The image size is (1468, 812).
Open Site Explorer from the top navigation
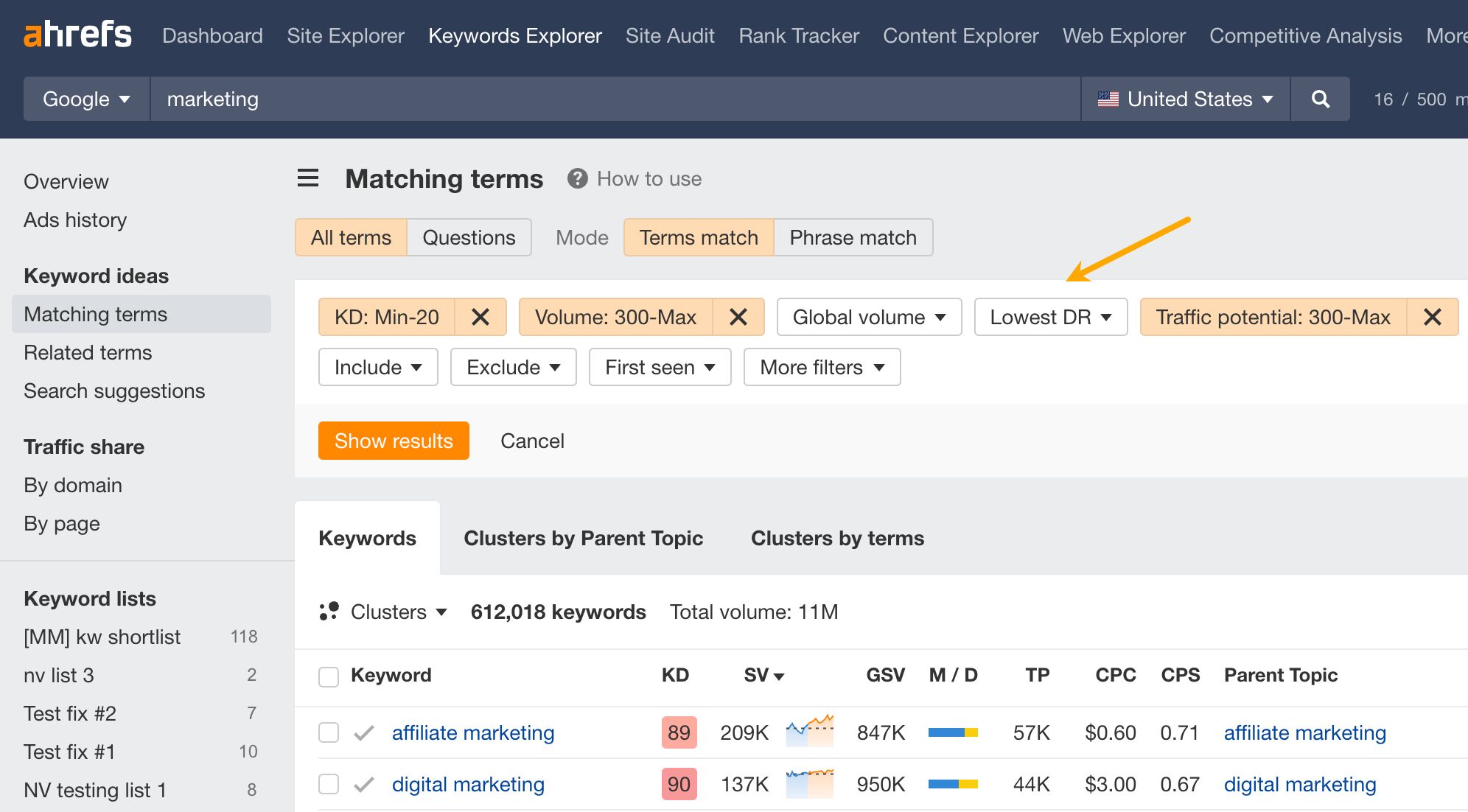pos(345,35)
